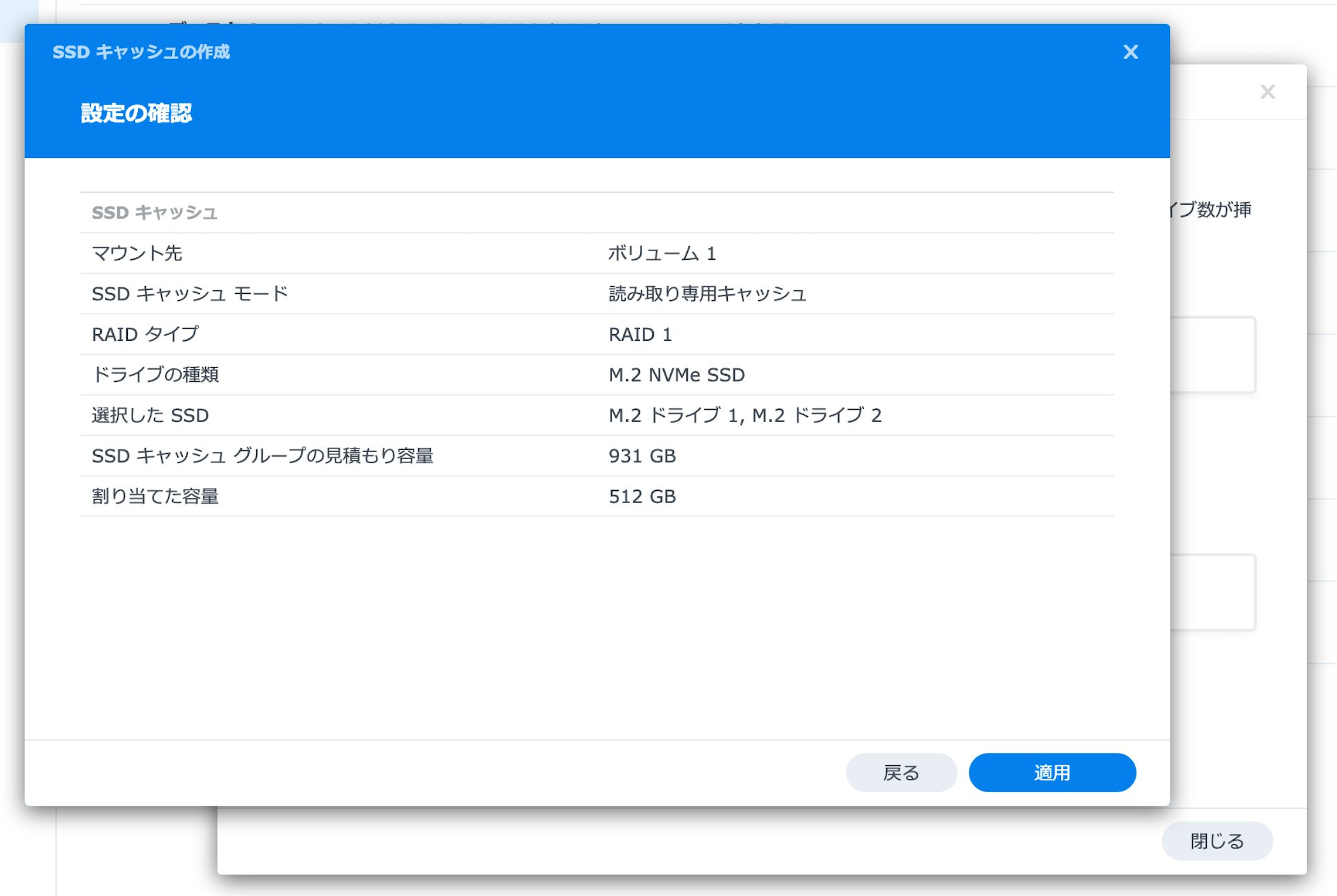The height and width of the screenshot is (896, 1337).
Task: Select the 割り当てた容量 row label
Action: coord(155,496)
